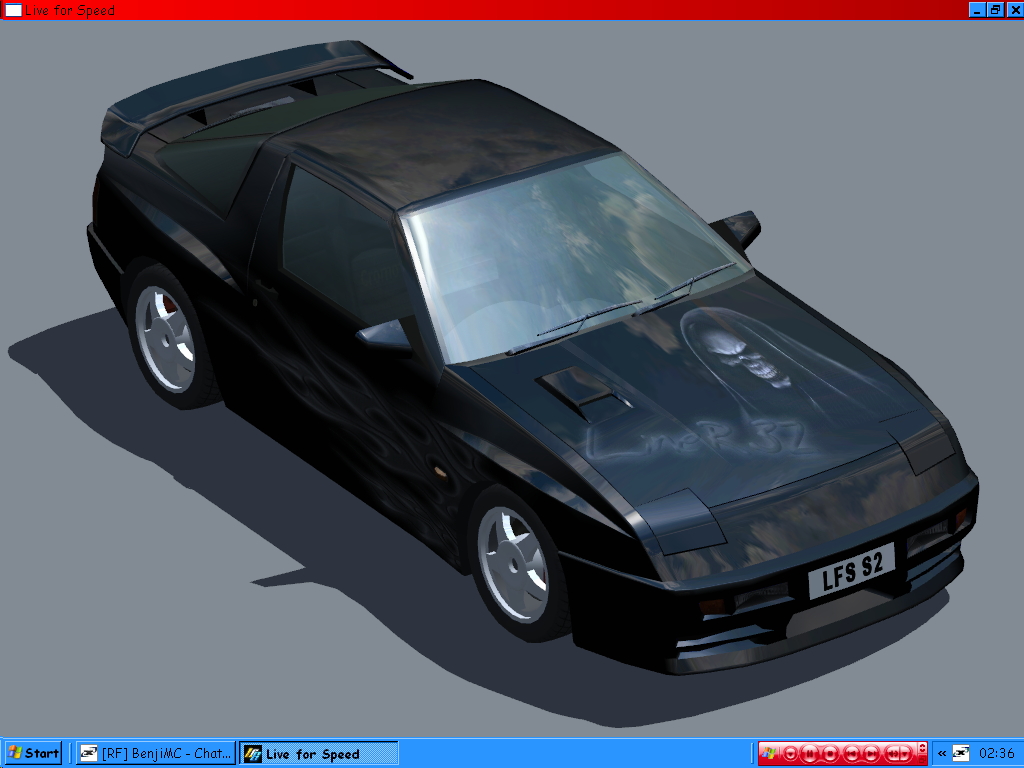
Task: Select the Live for Speed taskbar button
Action: [x=319, y=753]
